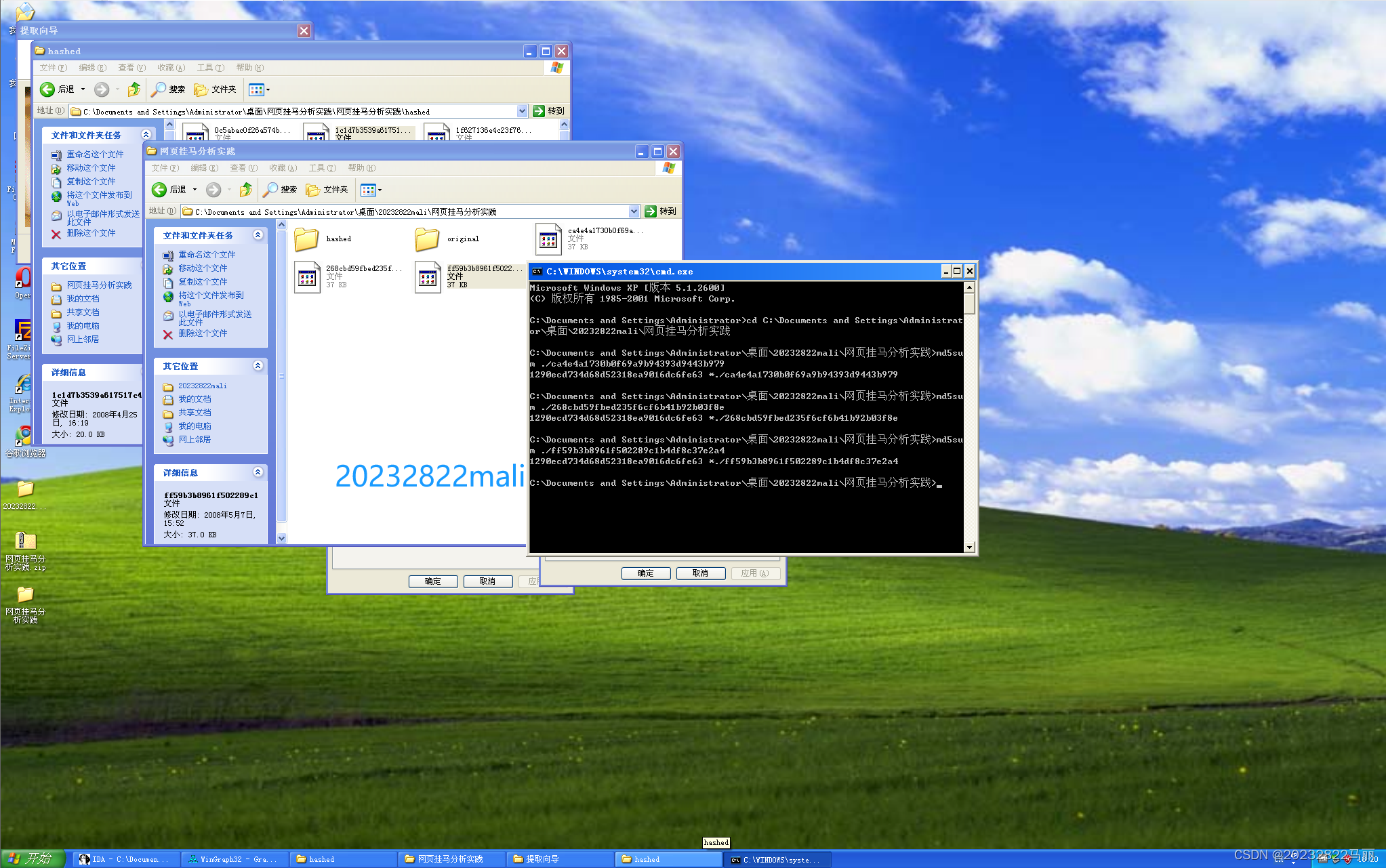The height and width of the screenshot is (868, 1386).
Task: Collapse 详细信息 panel in 网页挂马分析实践 window
Action: click(x=258, y=472)
